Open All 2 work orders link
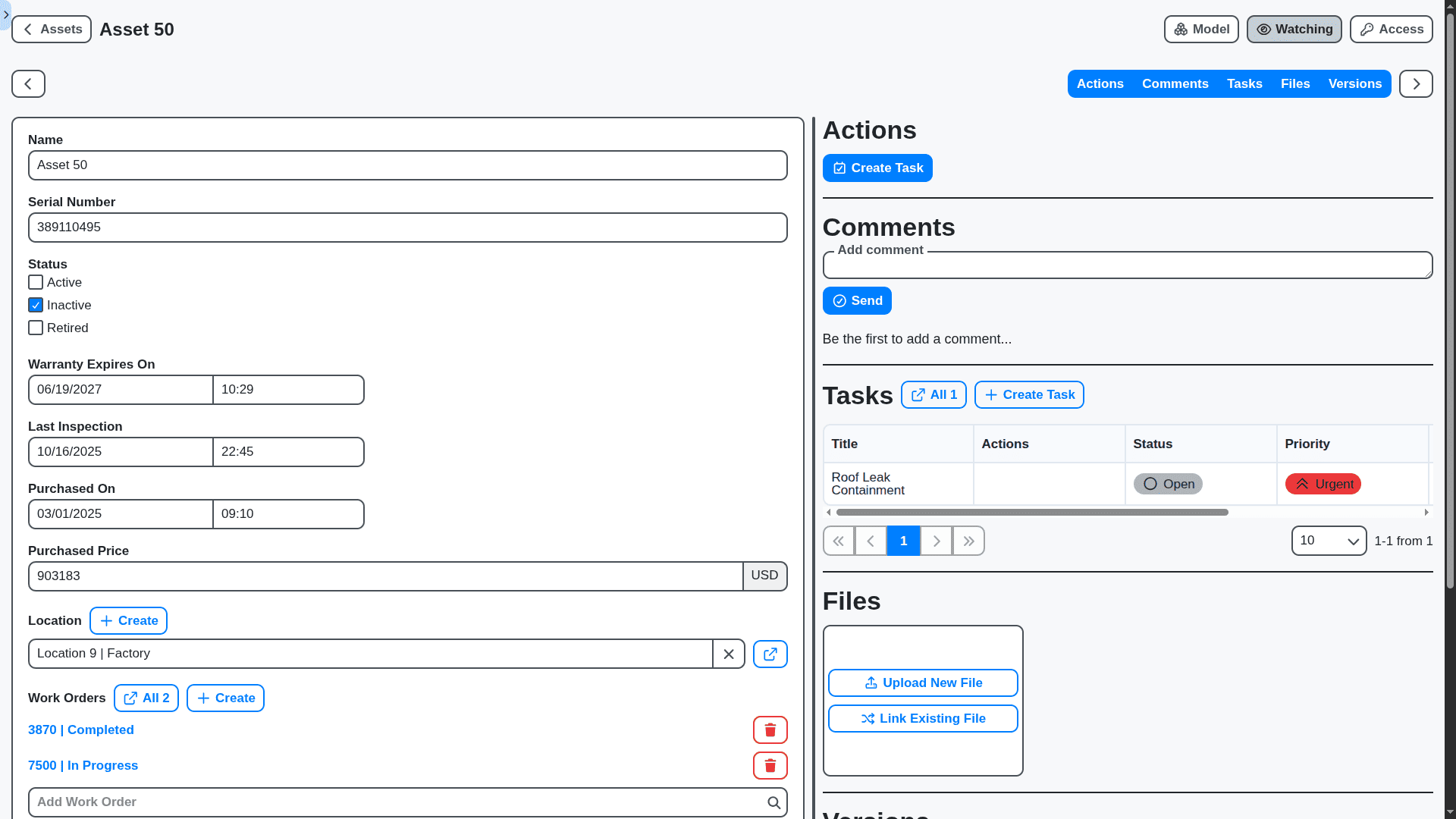The width and height of the screenshot is (1456, 819). pyautogui.click(x=146, y=698)
